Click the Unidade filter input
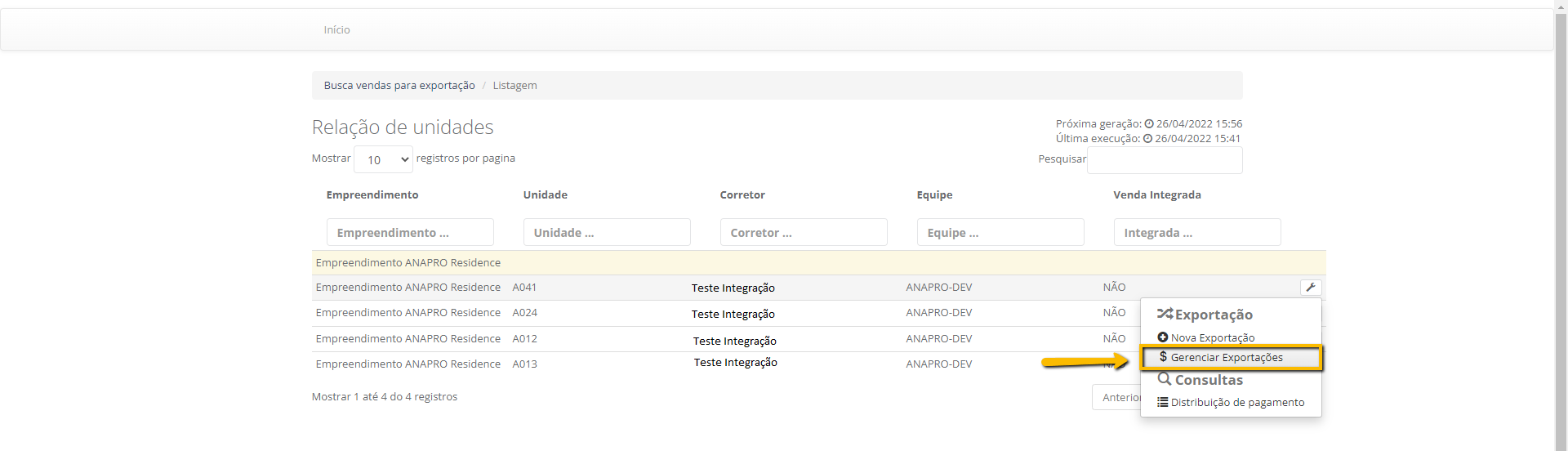 pos(607,233)
